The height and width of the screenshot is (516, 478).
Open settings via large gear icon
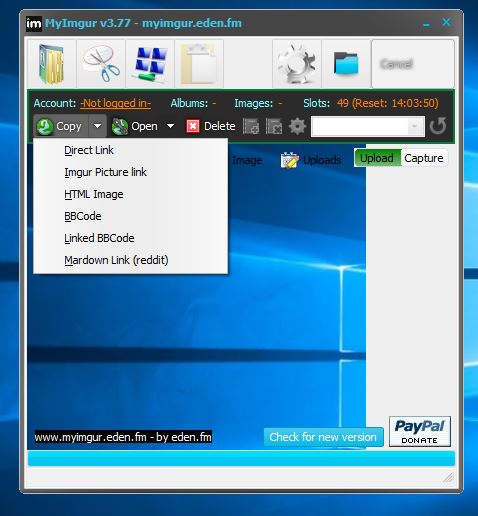click(x=297, y=64)
